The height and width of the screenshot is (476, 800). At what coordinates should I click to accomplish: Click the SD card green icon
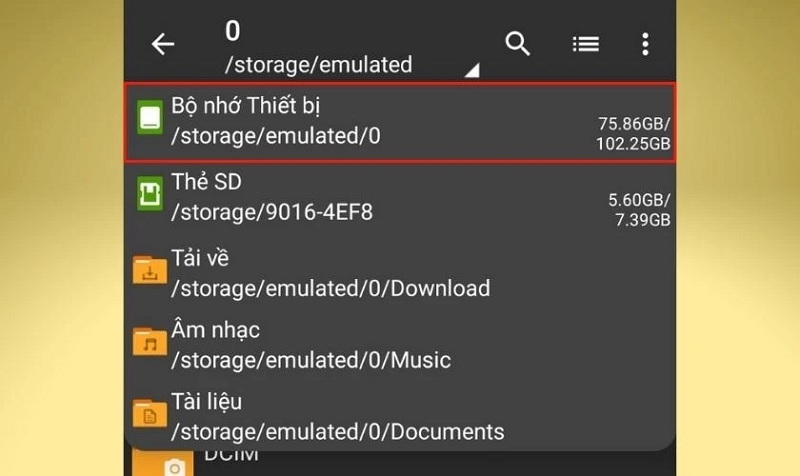coord(149,195)
